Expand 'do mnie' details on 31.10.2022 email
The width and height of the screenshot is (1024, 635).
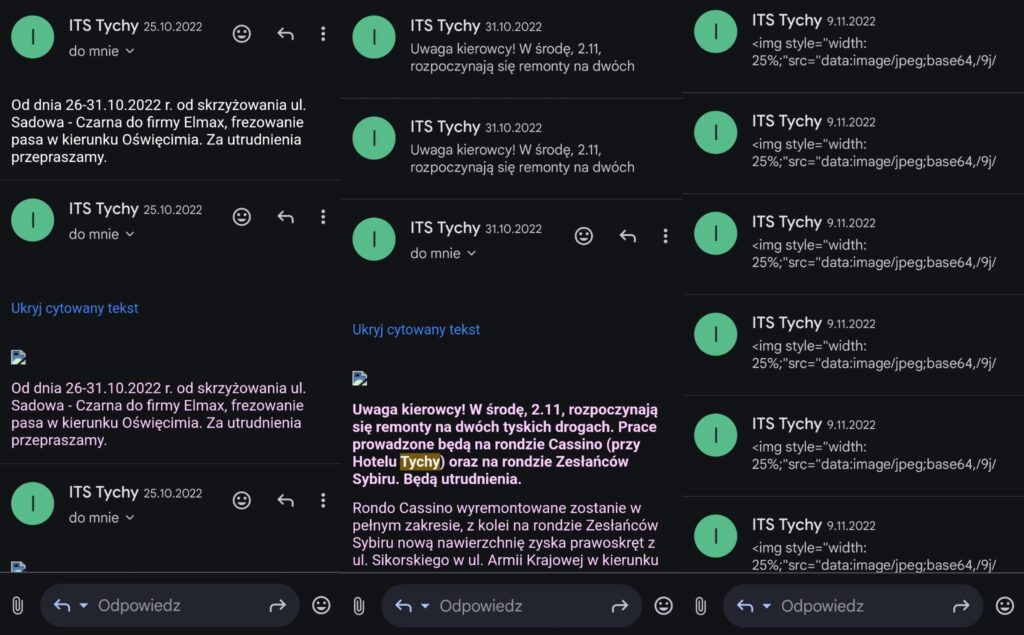pos(443,253)
